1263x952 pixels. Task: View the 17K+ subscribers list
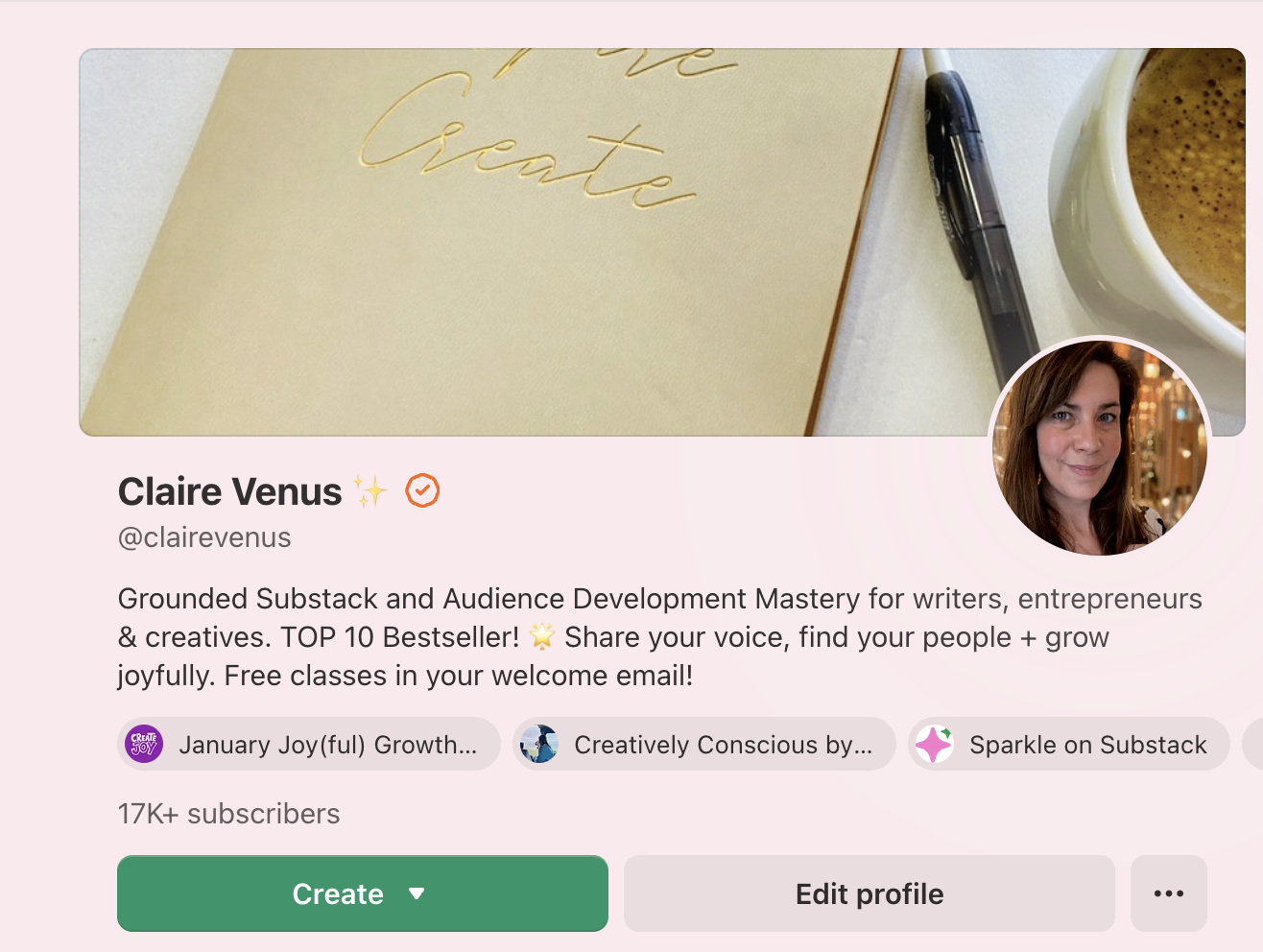[x=228, y=814]
